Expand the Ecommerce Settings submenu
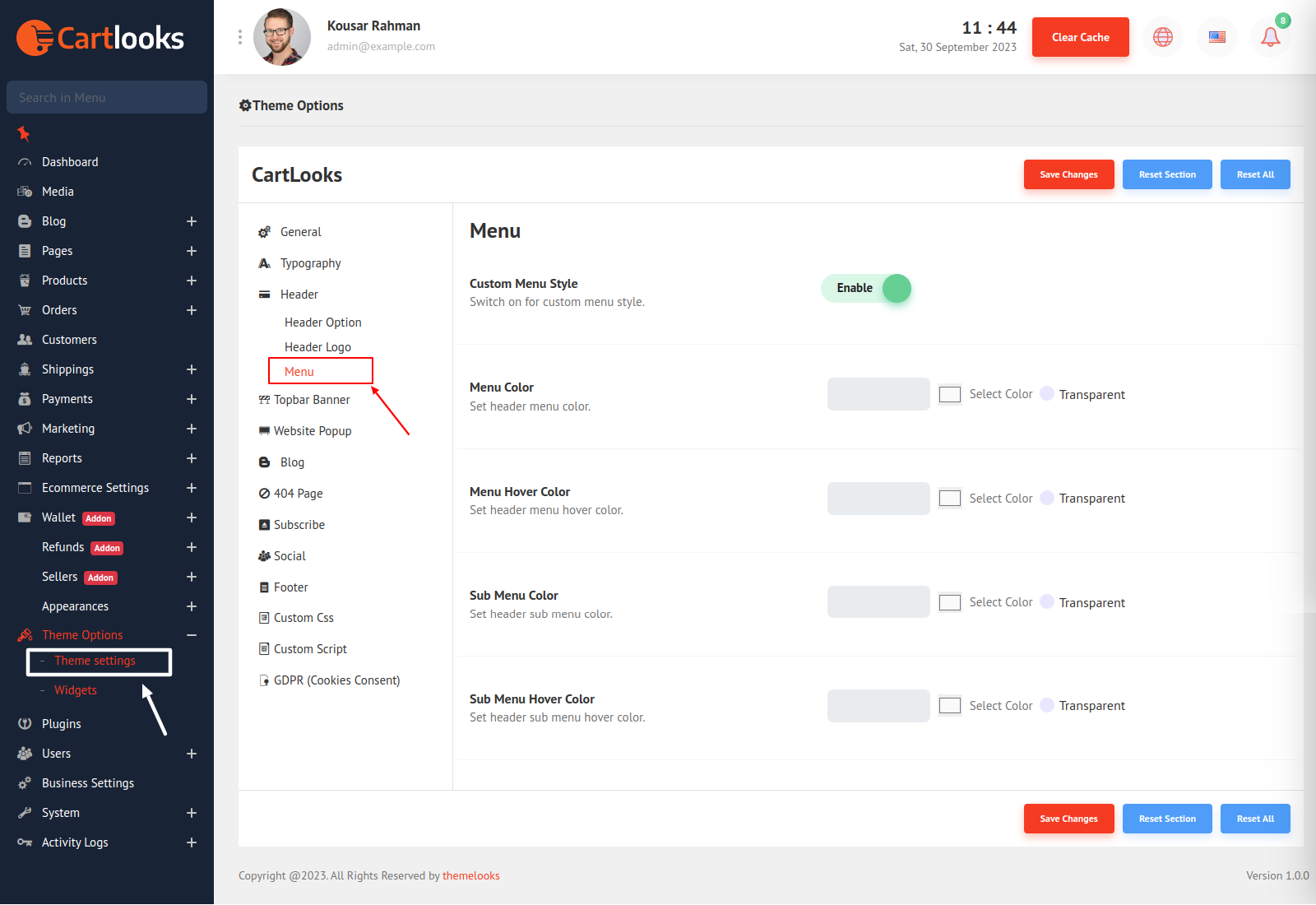The height and width of the screenshot is (905, 1316). tap(191, 488)
